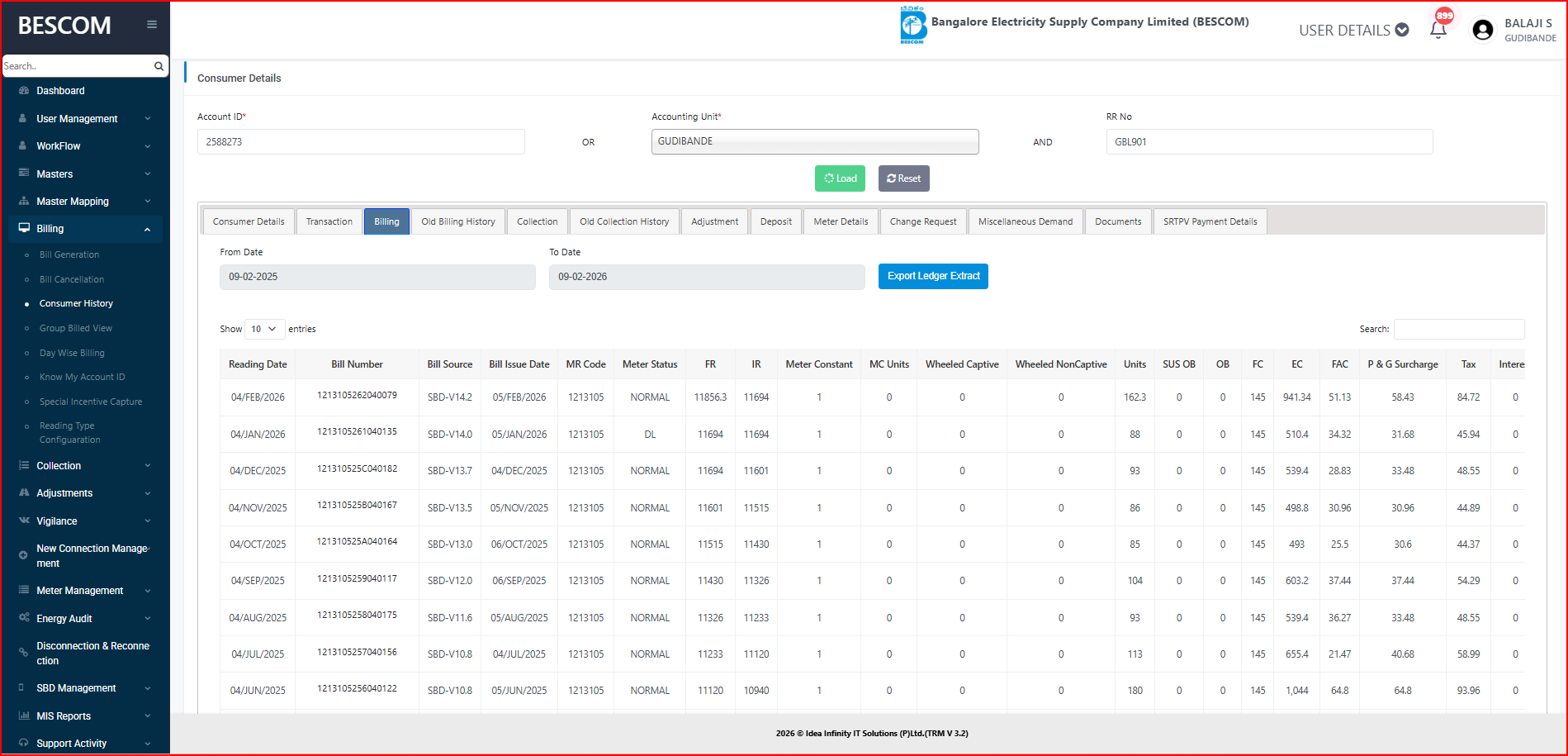Switch to the Meter Details tab
The image size is (1568, 756).
tap(841, 221)
